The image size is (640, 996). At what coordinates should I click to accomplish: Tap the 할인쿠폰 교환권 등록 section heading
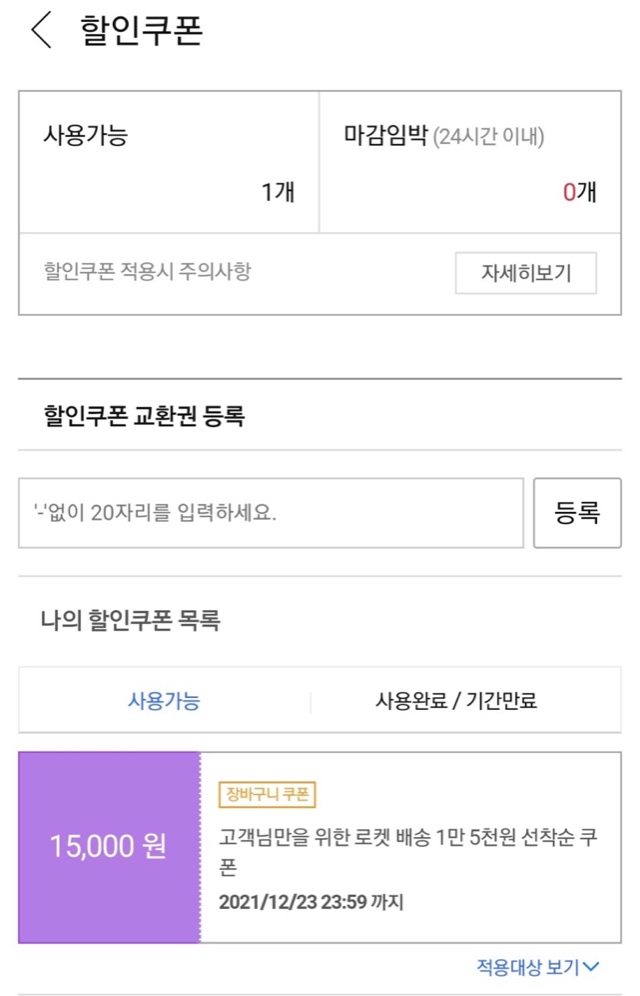pyautogui.click(x=144, y=415)
